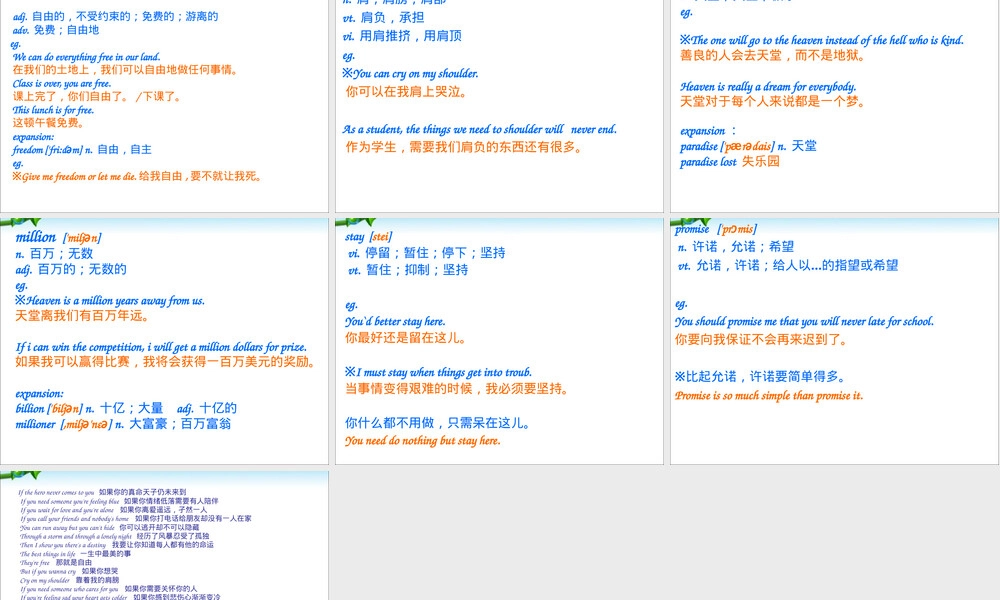Select the slide with 'paradise lost' expansion

click(x=834, y=106)
